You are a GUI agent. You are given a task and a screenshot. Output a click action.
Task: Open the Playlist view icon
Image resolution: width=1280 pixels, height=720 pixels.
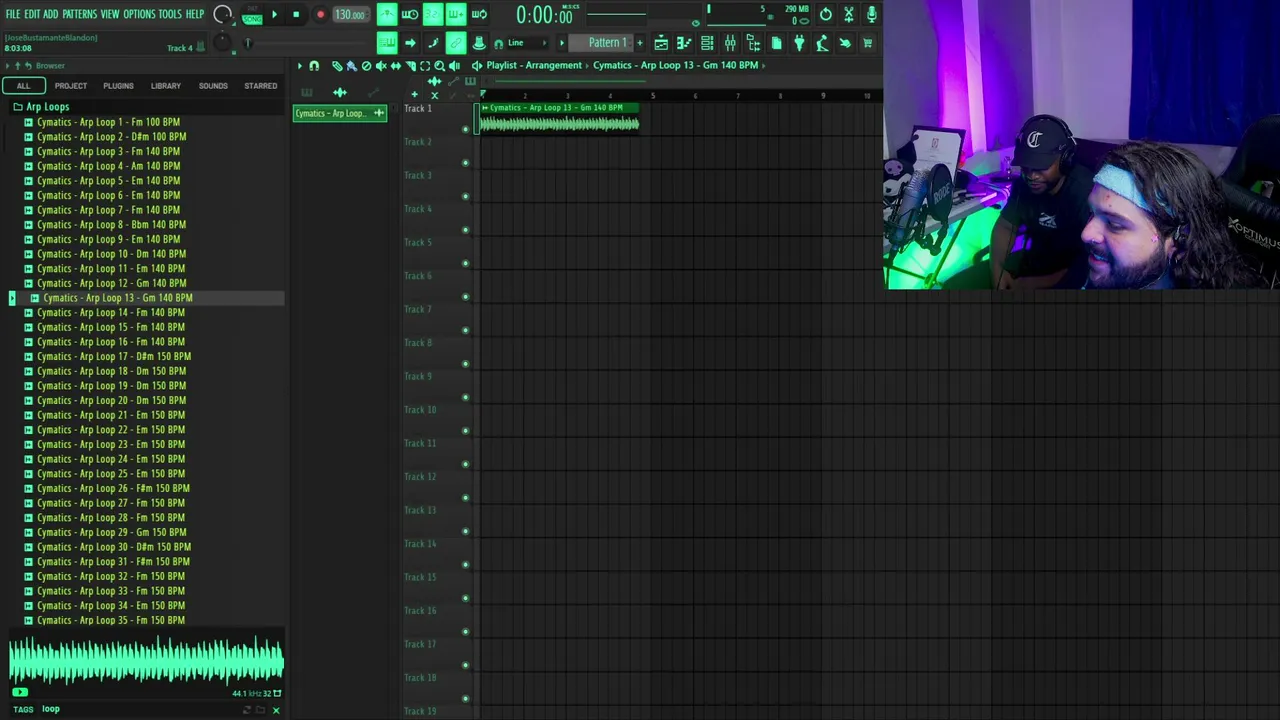pyautogui.click(x=661, y=43)
